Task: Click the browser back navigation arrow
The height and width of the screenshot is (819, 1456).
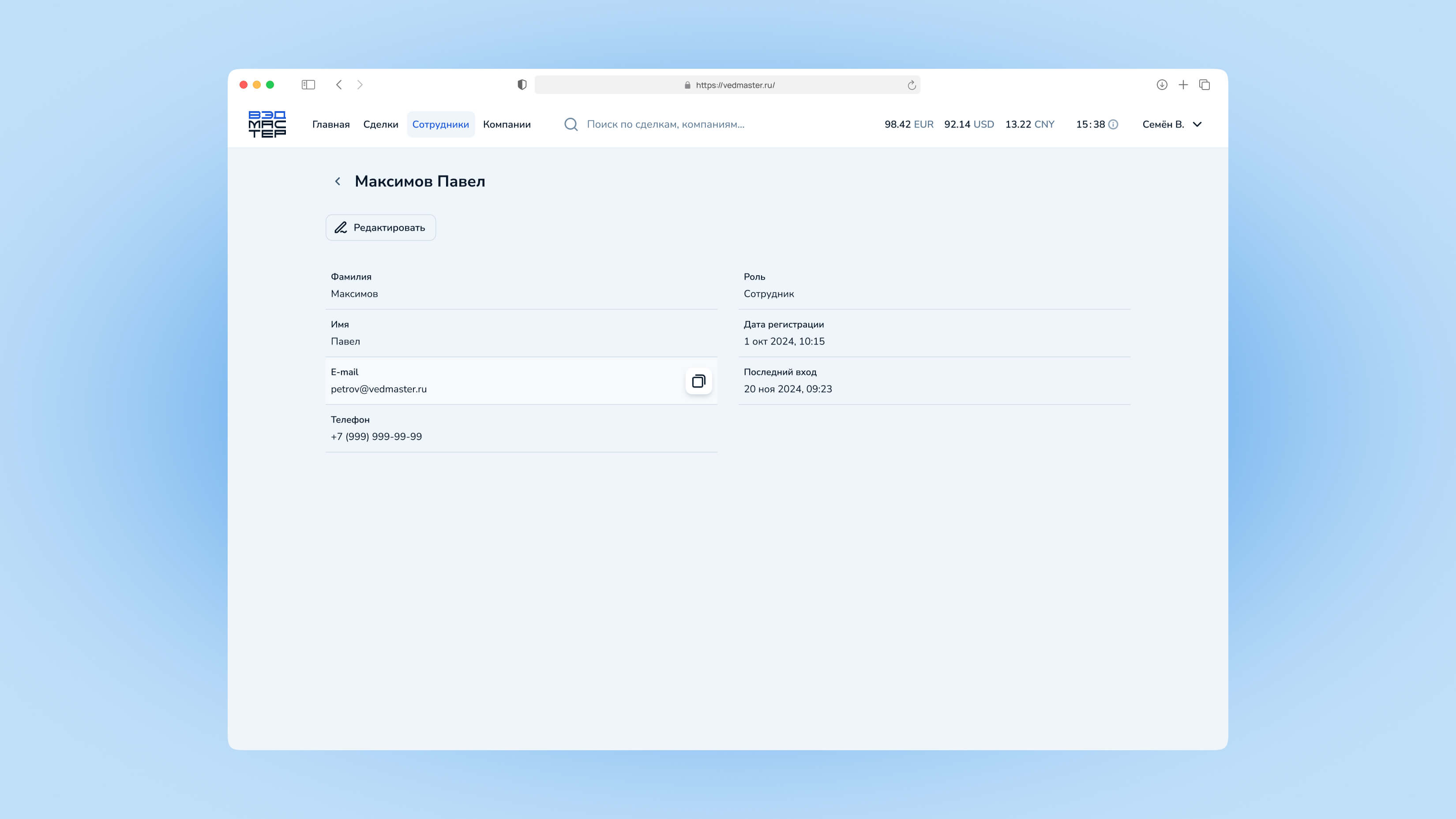Action: [x=338, y=85]
